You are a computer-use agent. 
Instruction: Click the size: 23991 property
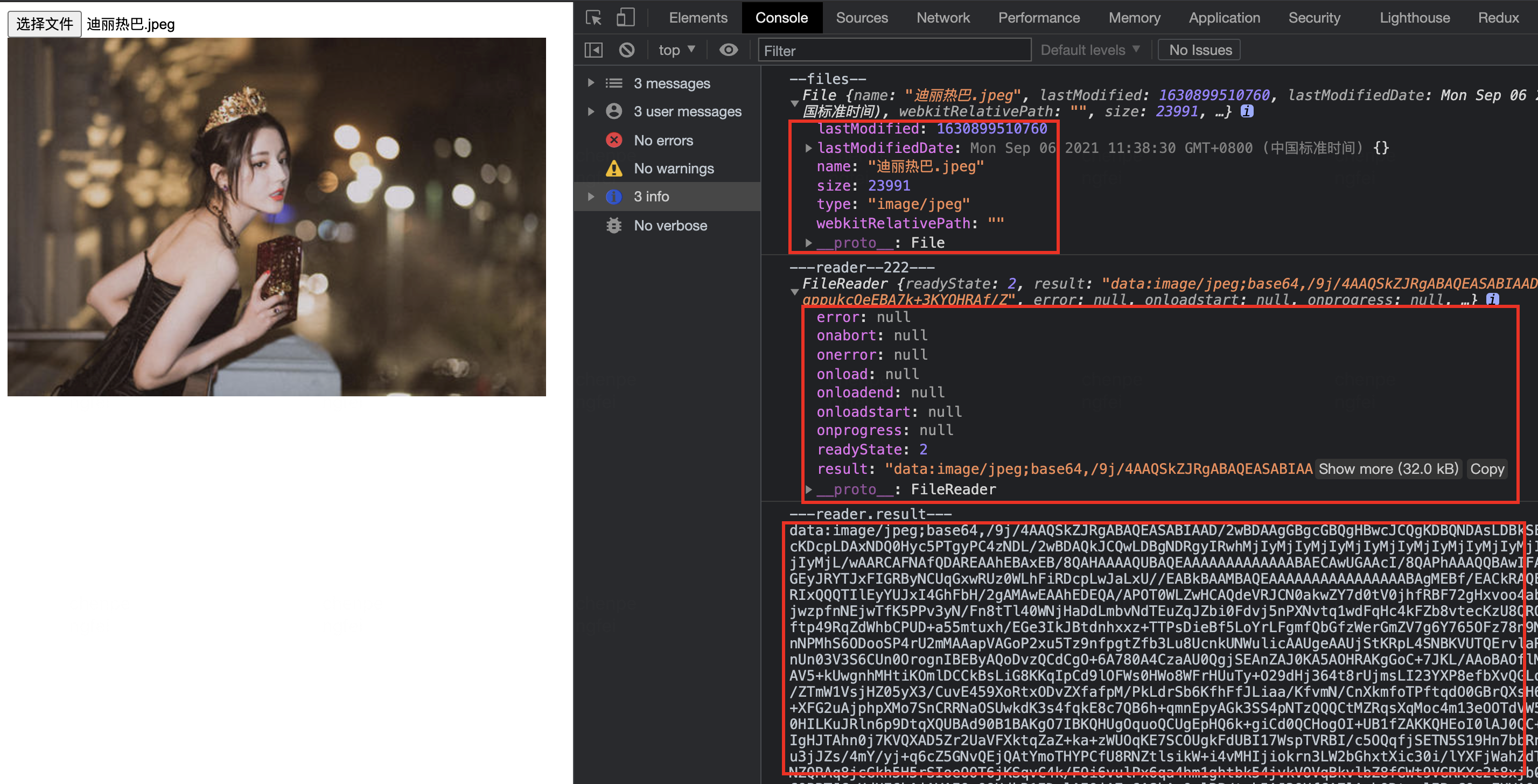pyautogui.click(x=863, y=186)
